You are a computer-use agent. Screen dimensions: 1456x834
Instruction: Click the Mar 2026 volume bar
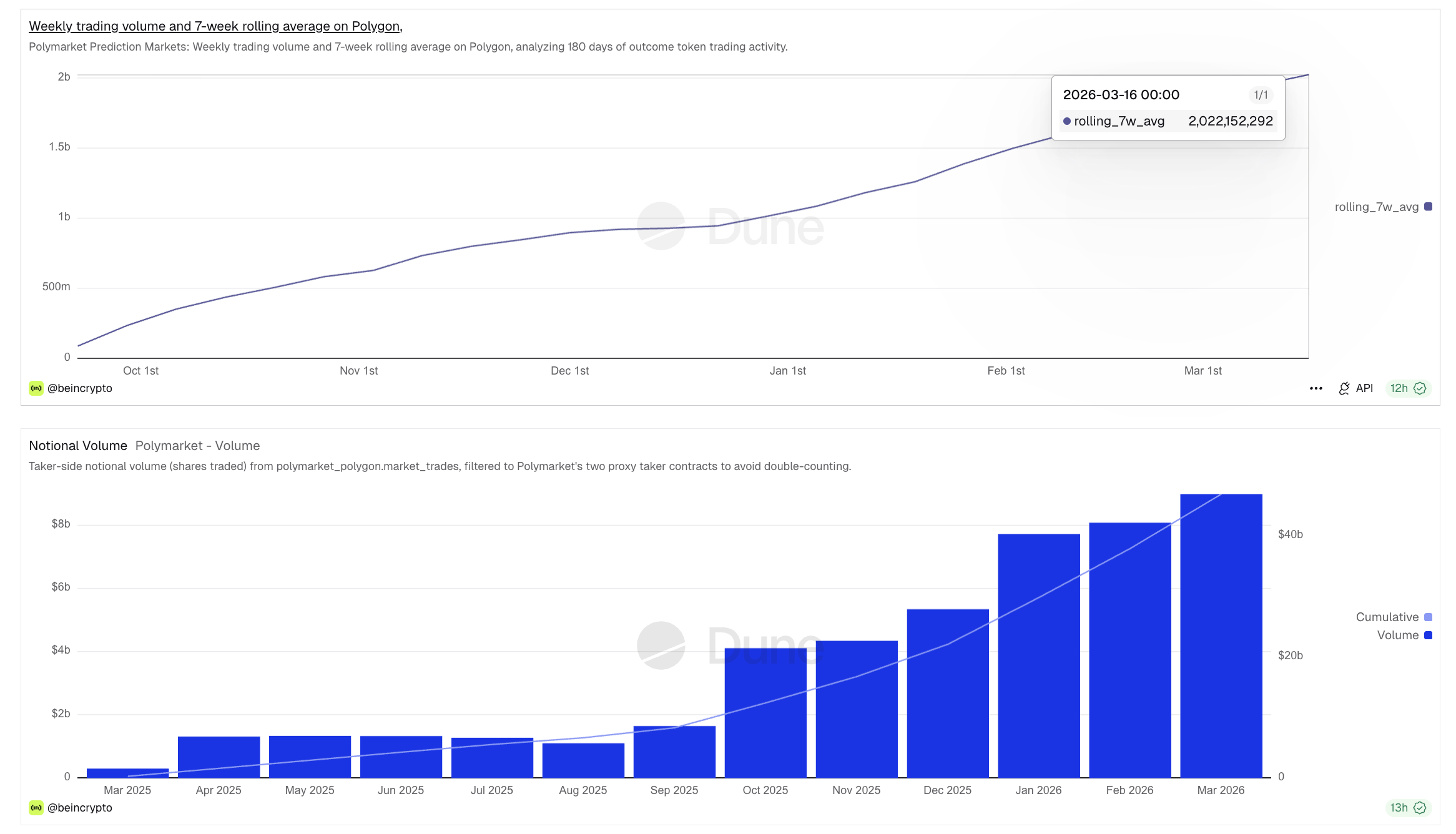point(1221,637)
